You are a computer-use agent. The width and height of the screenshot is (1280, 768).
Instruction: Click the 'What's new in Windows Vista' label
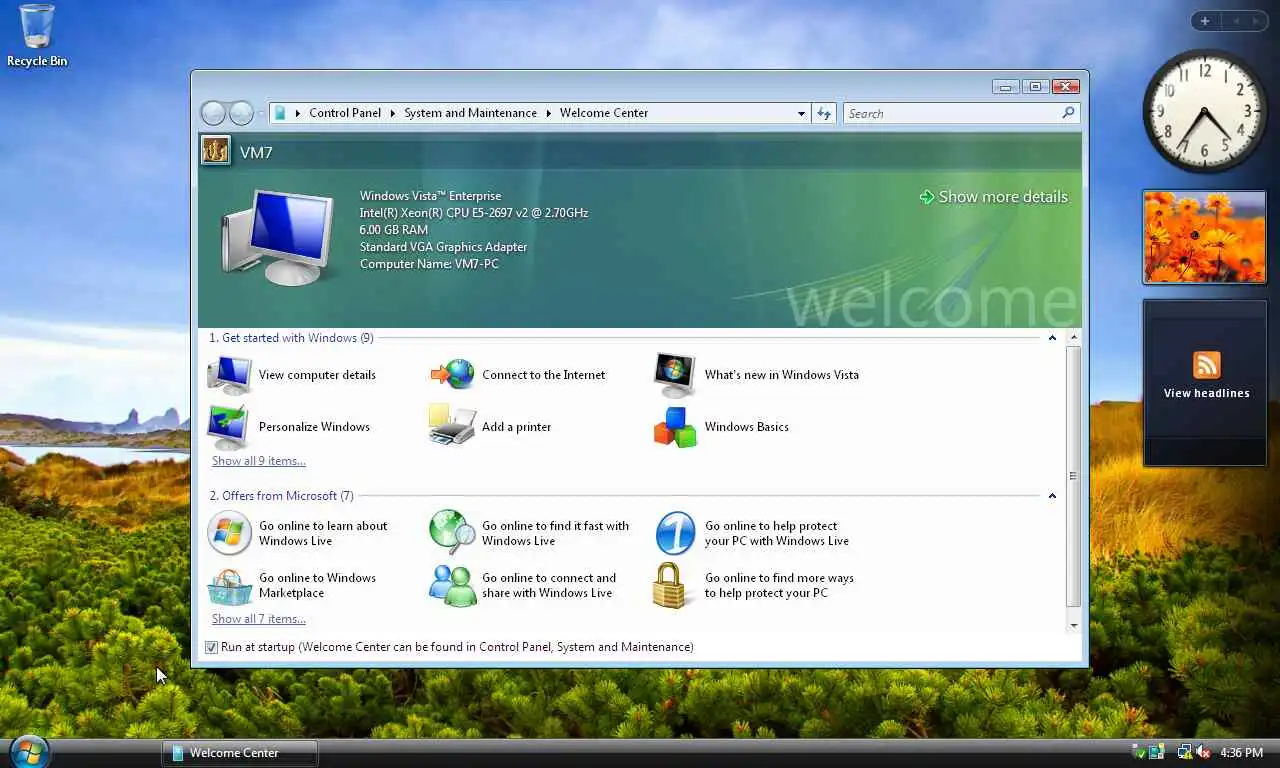[782, 375]
